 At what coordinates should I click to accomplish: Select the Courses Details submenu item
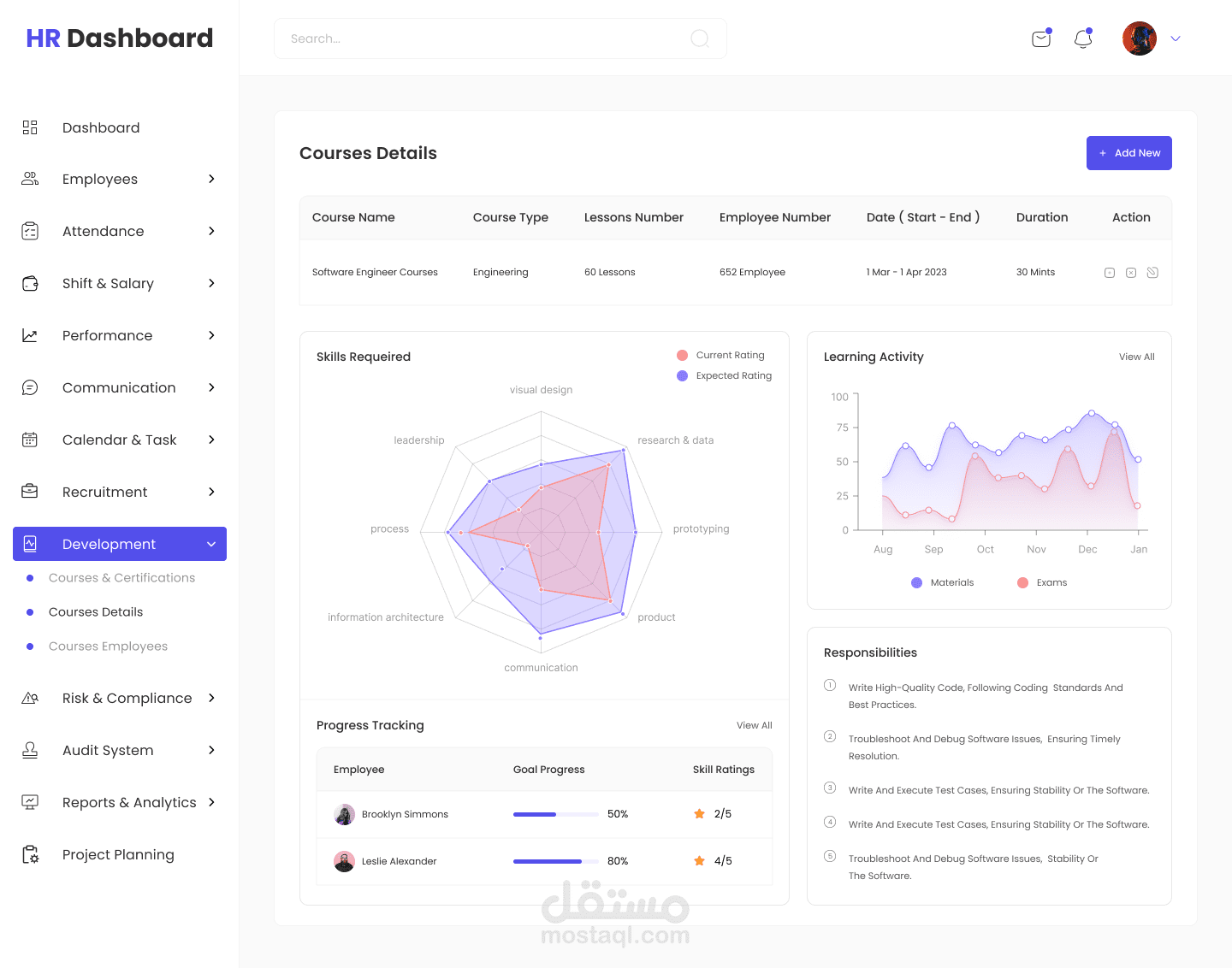click(96, 612)
